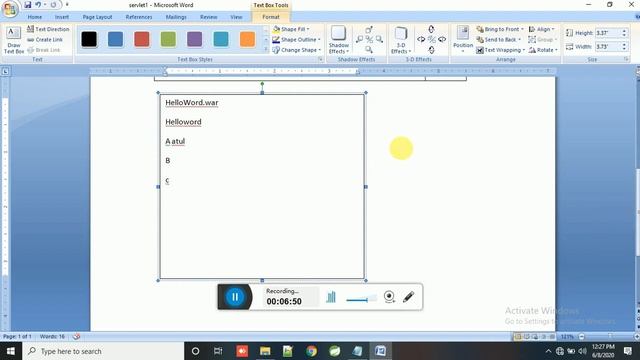640x360 pixels.
Task: Click the Height input field
Action: pos(608,33)
